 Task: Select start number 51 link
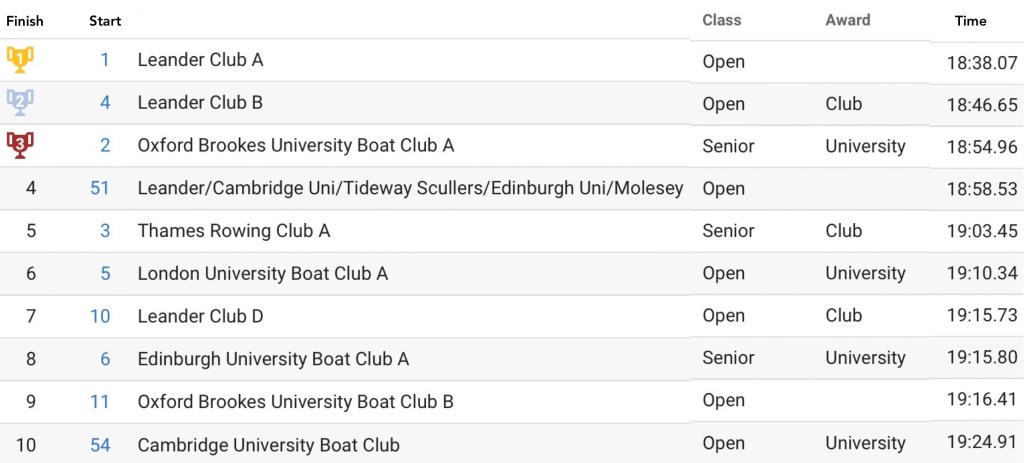pyautogui.click(x=100, y=188)
